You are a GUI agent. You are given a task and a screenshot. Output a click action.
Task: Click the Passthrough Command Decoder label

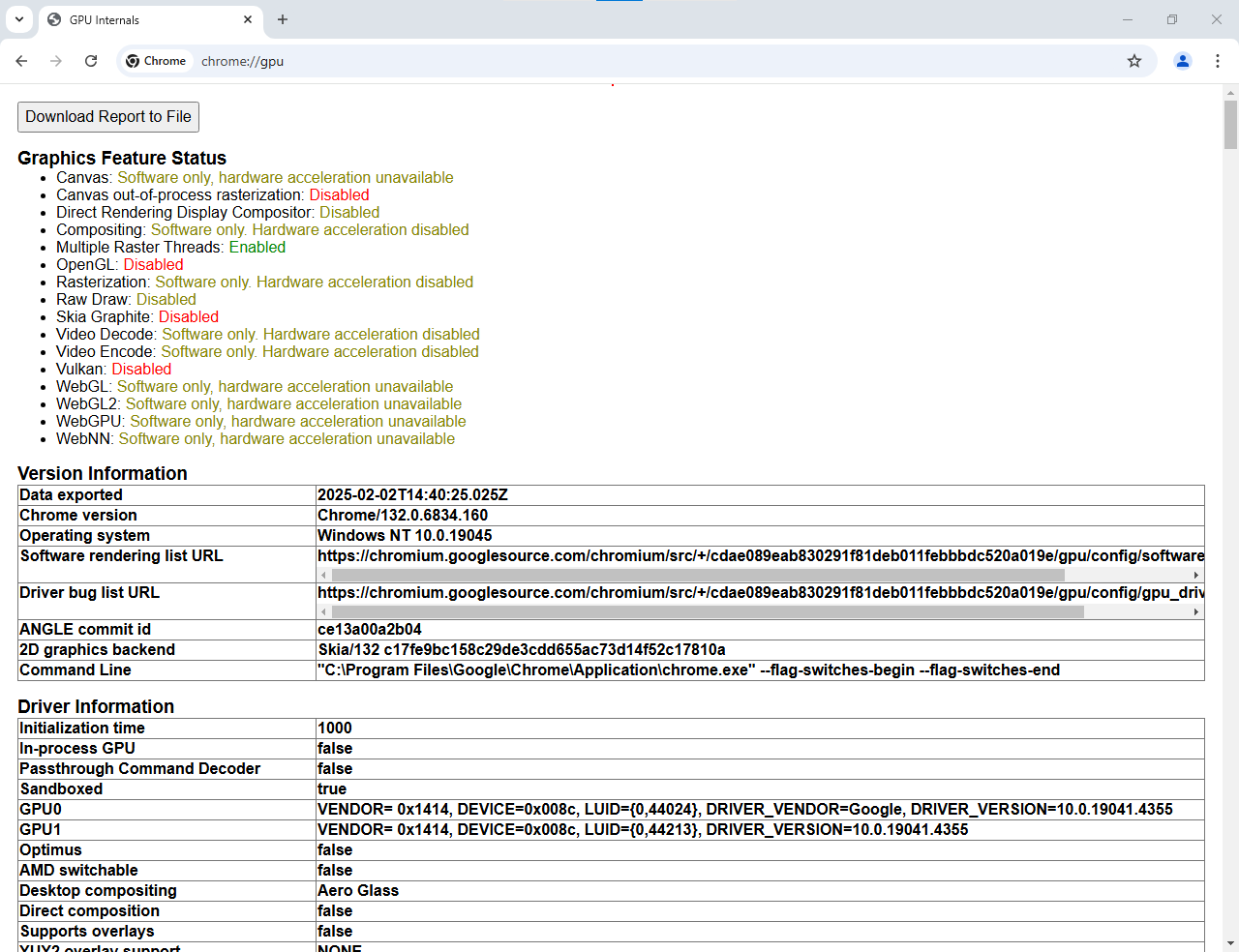tap(140, 769)
